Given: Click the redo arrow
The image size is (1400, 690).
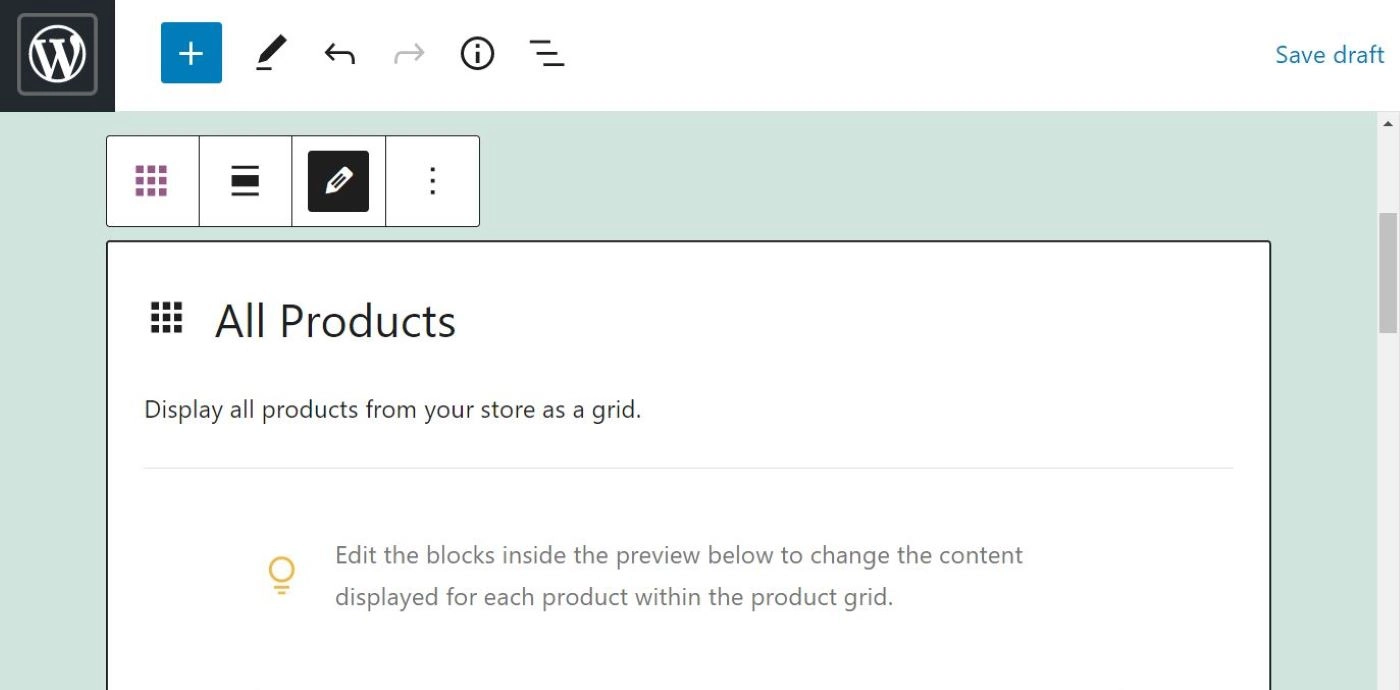Looking at the screenshot, I should click(409, 53).
